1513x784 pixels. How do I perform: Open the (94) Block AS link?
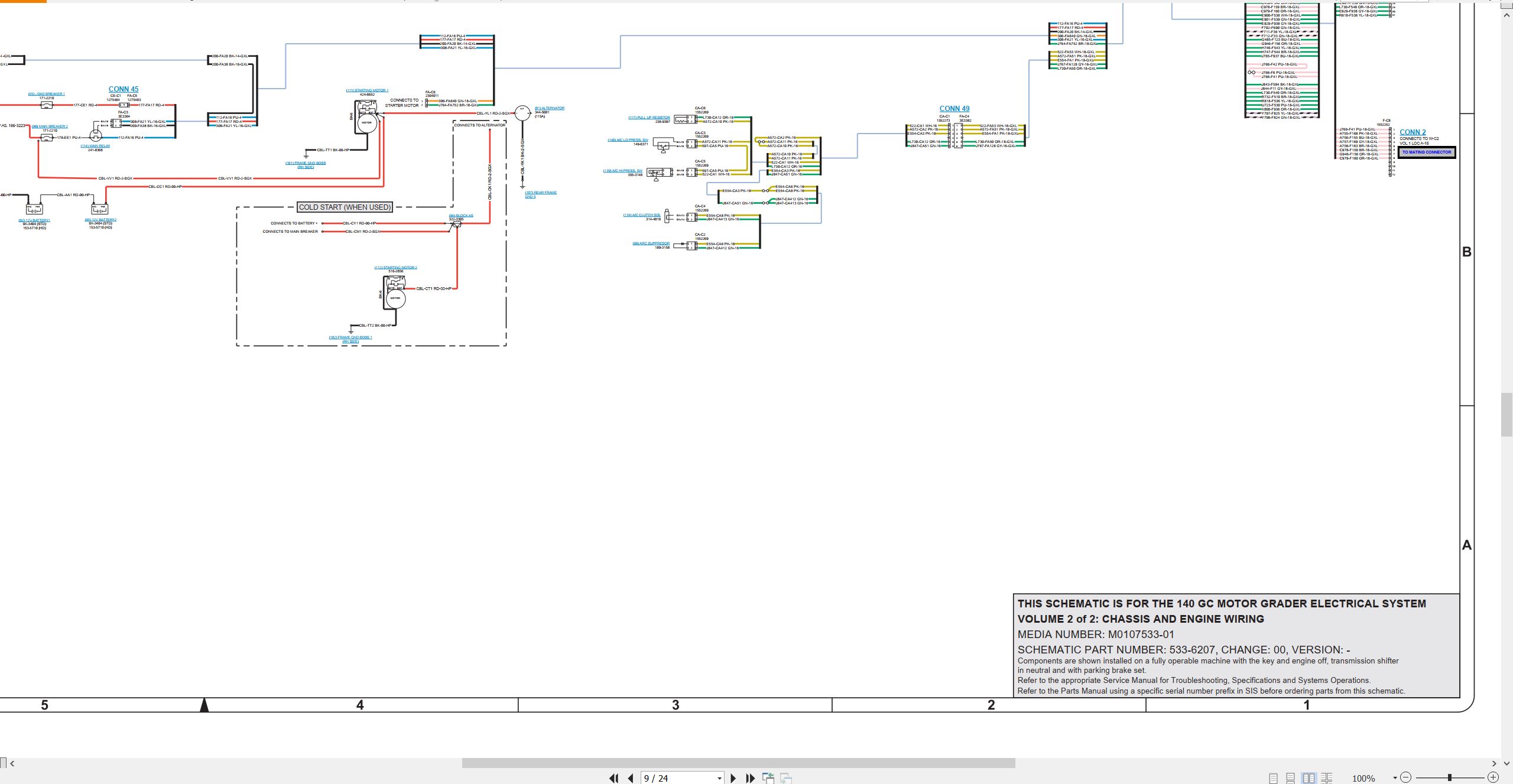(461, 216)
